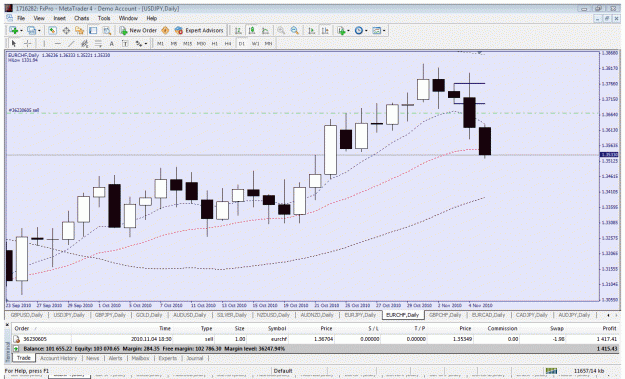Select the #36230605 sell order line label

24,110
